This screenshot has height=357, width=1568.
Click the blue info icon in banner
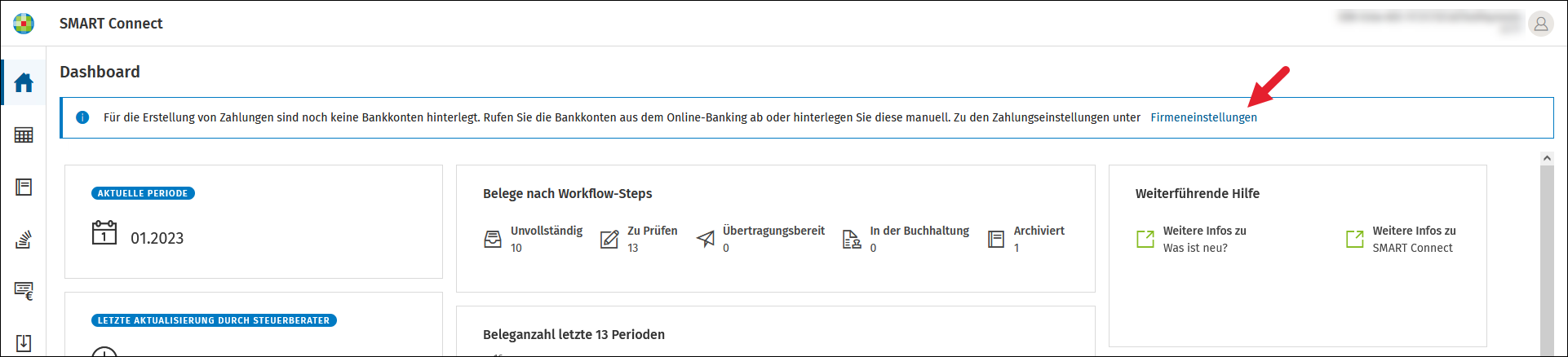click(x=82, y=117)
